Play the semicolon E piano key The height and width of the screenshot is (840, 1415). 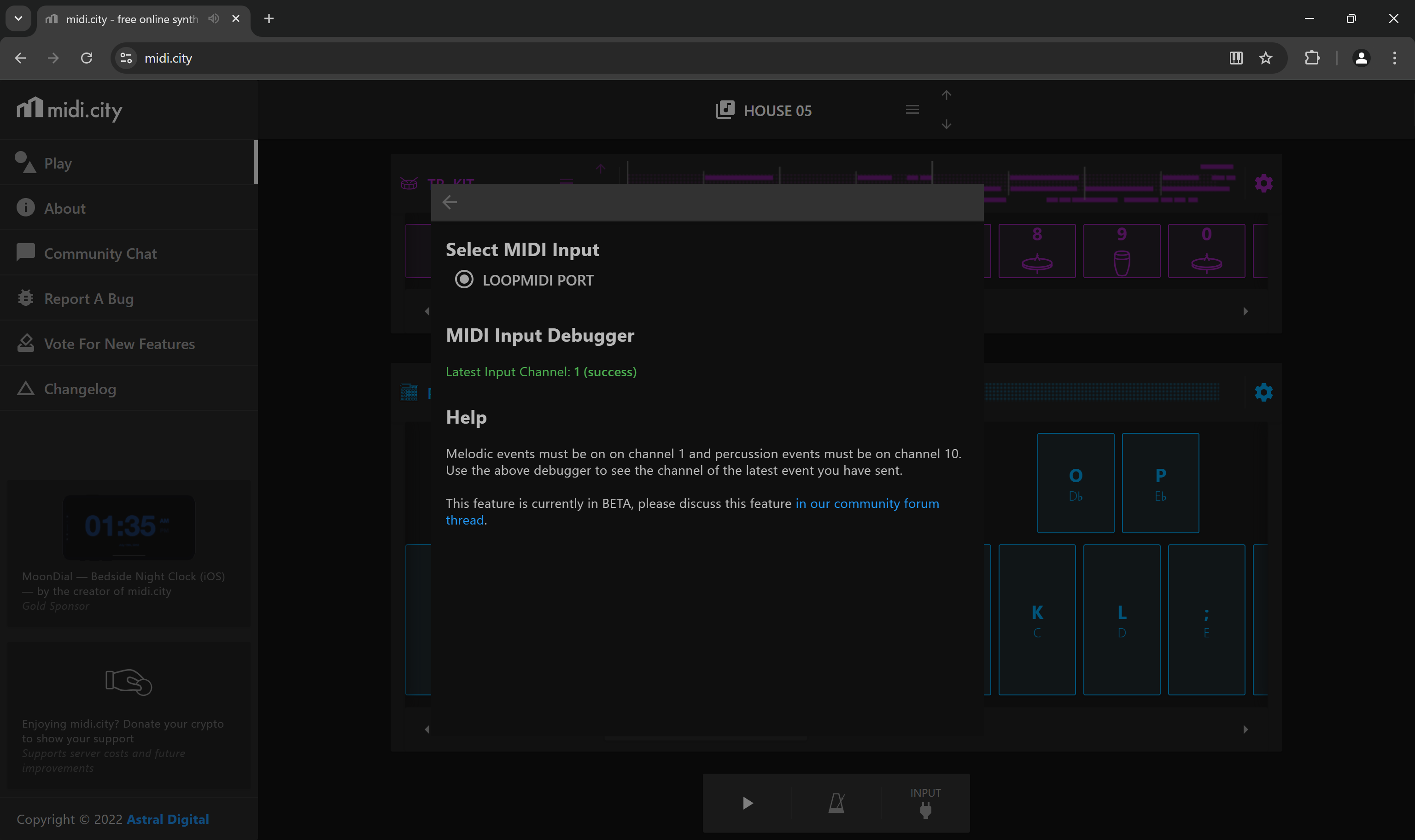coord(1207,620)
